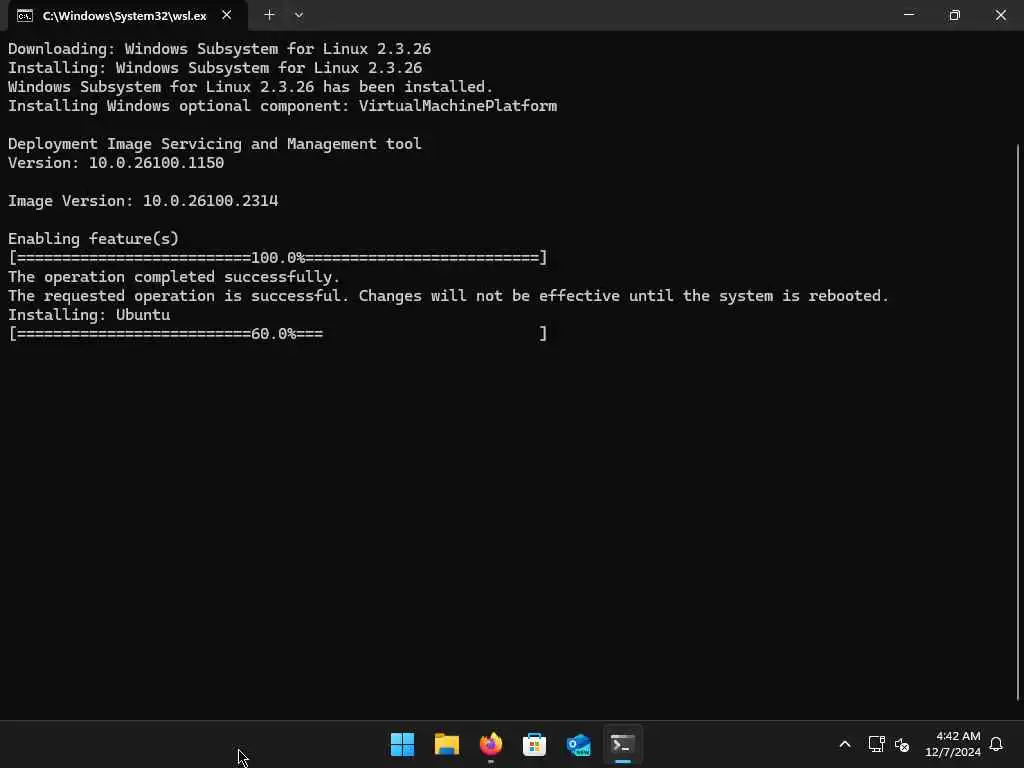This screenshot has width=1024, height=768.
Task: Minimize the terminal window
Action: [x=908, y=15]
